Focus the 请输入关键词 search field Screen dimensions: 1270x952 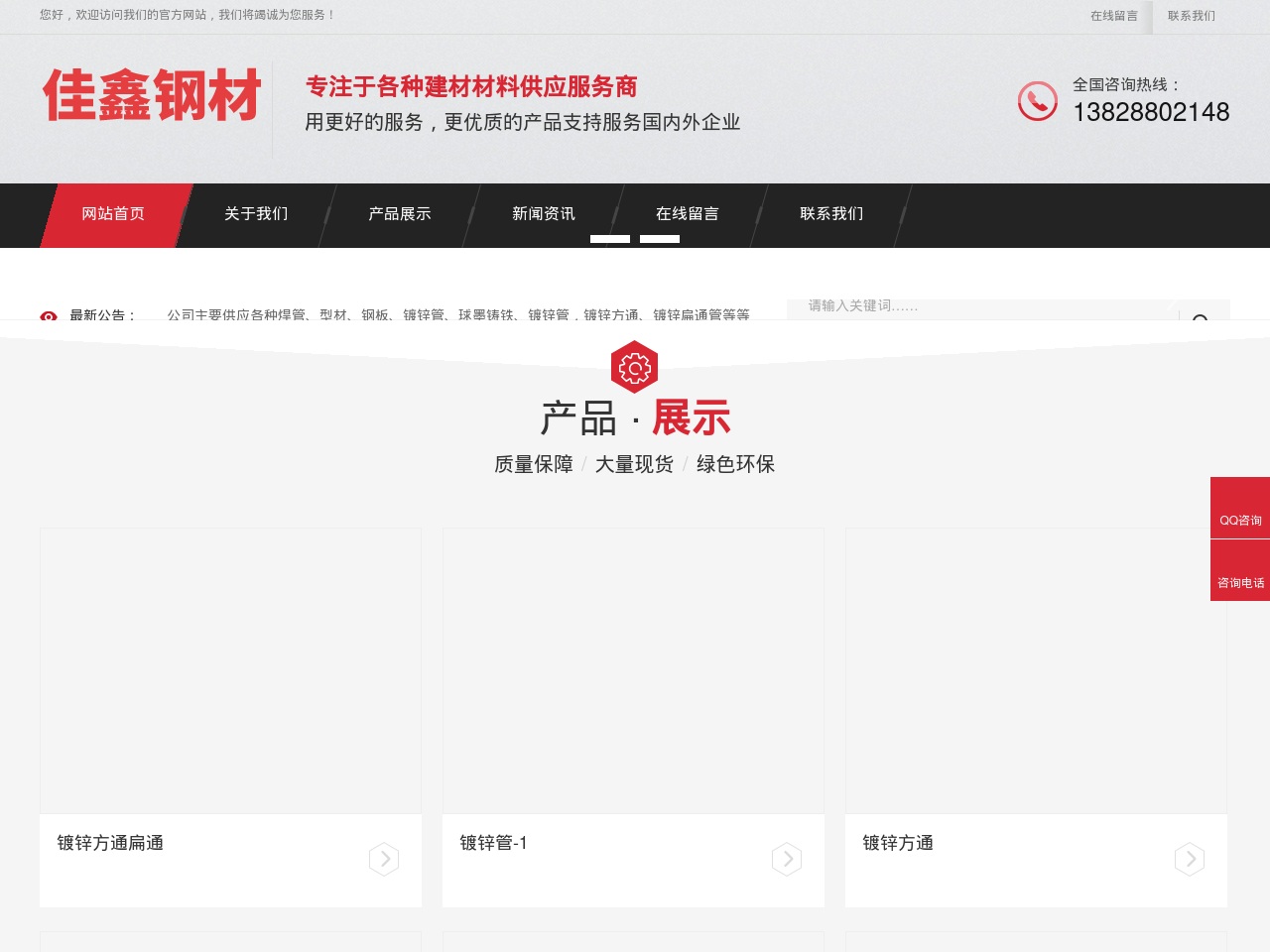click(982, 308)
